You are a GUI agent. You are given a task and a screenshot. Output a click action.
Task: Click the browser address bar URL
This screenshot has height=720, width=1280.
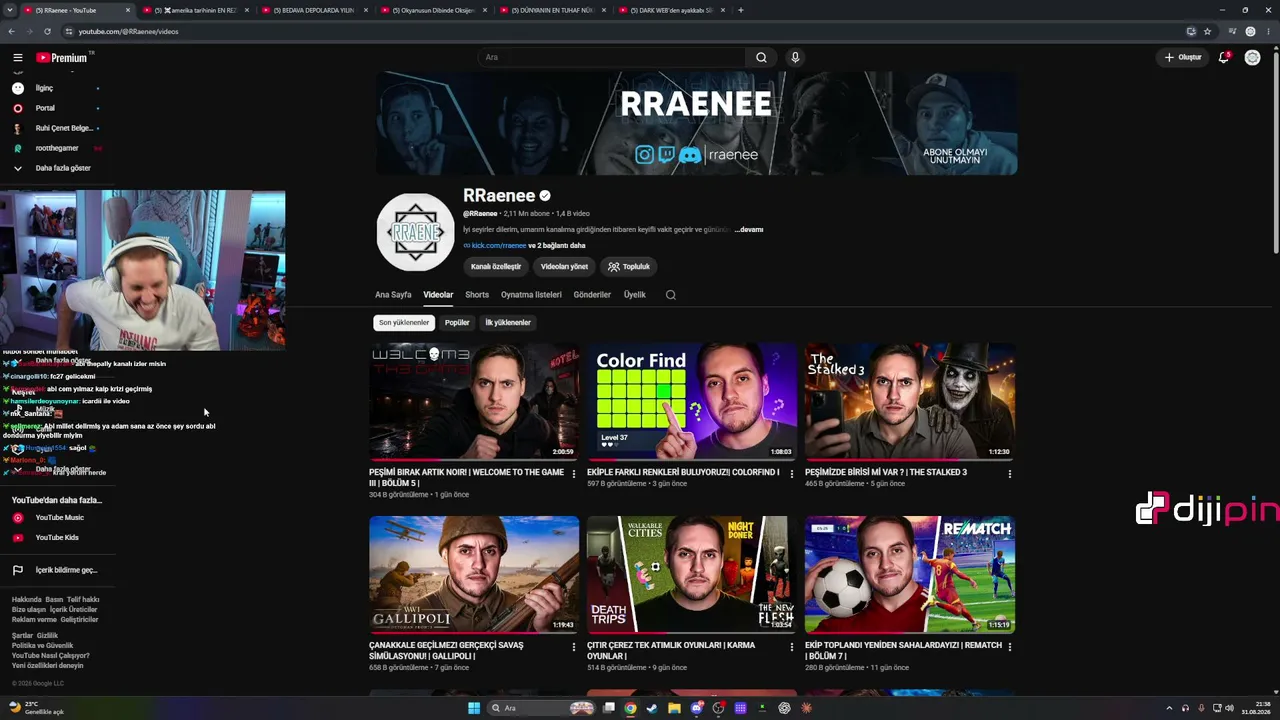point(128,31)
